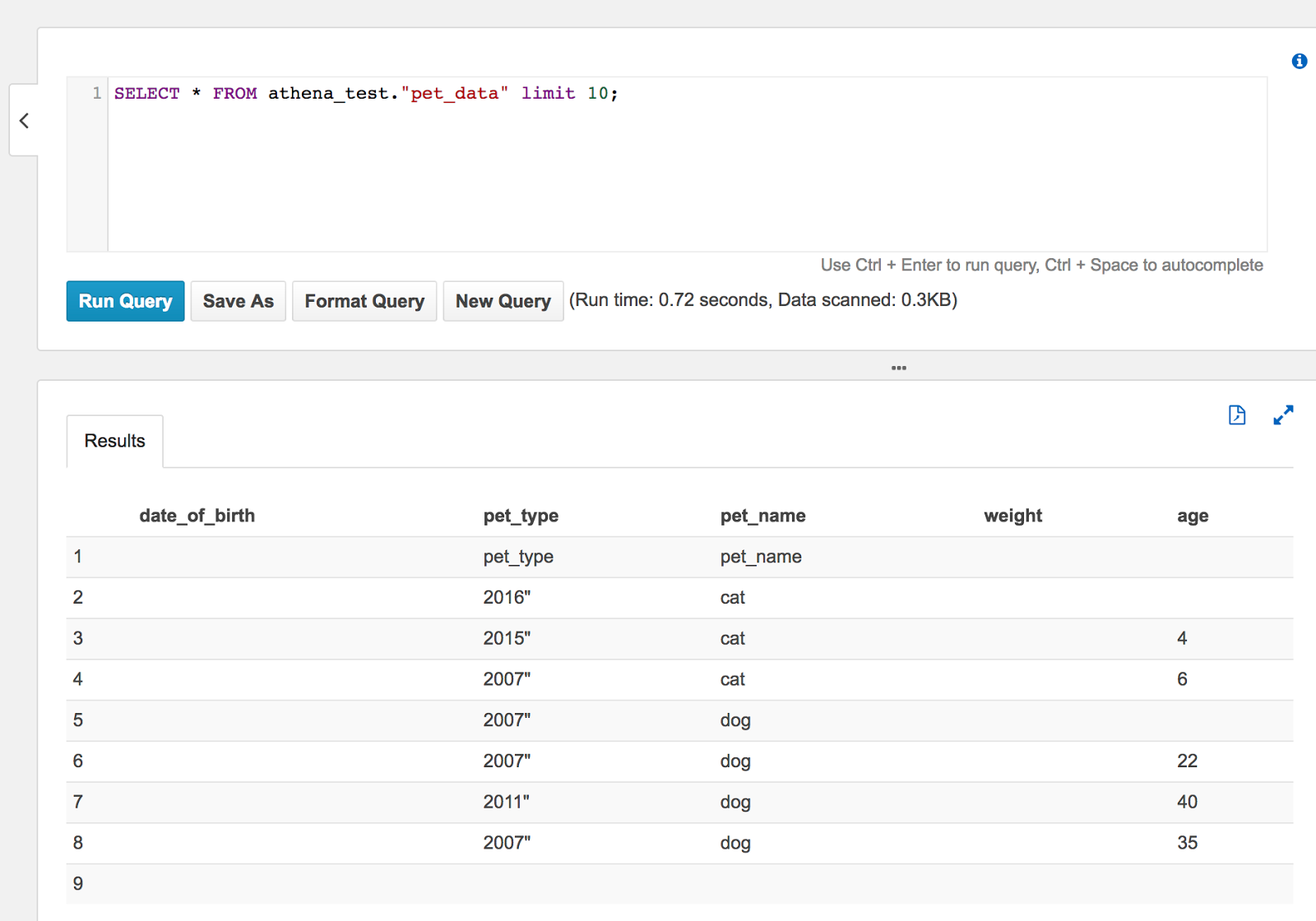The width and height of the screenshot is (1316, 921).
Task: Click the ellipsis panel resize handle
Action: [899, 368]
